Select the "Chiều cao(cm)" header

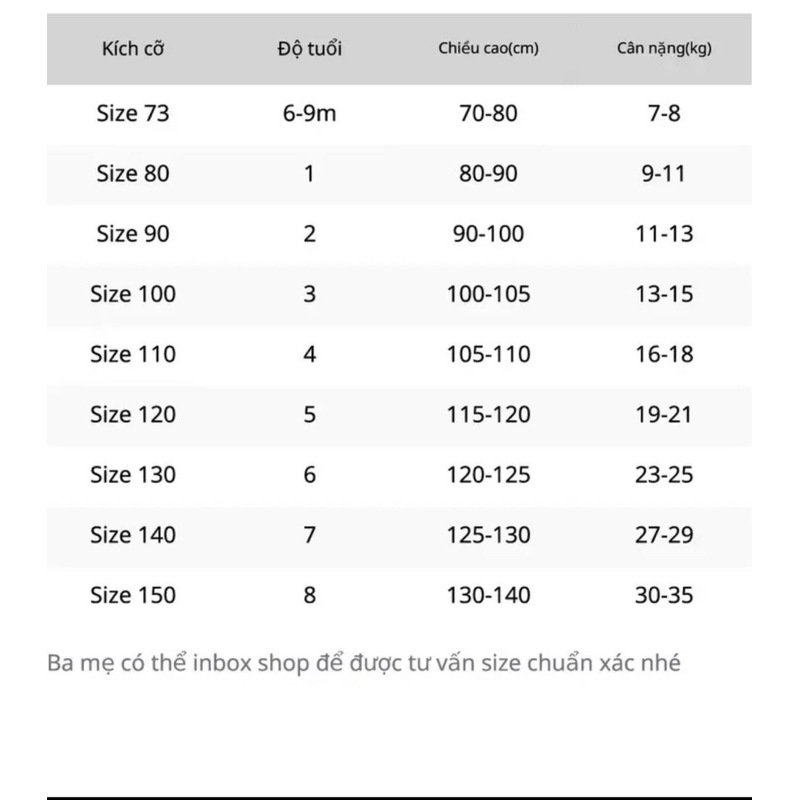tap(489, 48)
